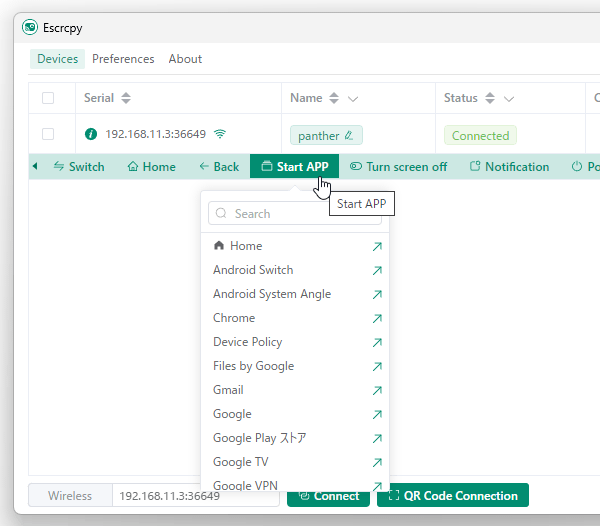Screen dimensions: 600x526
Task: Click the green info icon beside serial
Action: [91, 134]
